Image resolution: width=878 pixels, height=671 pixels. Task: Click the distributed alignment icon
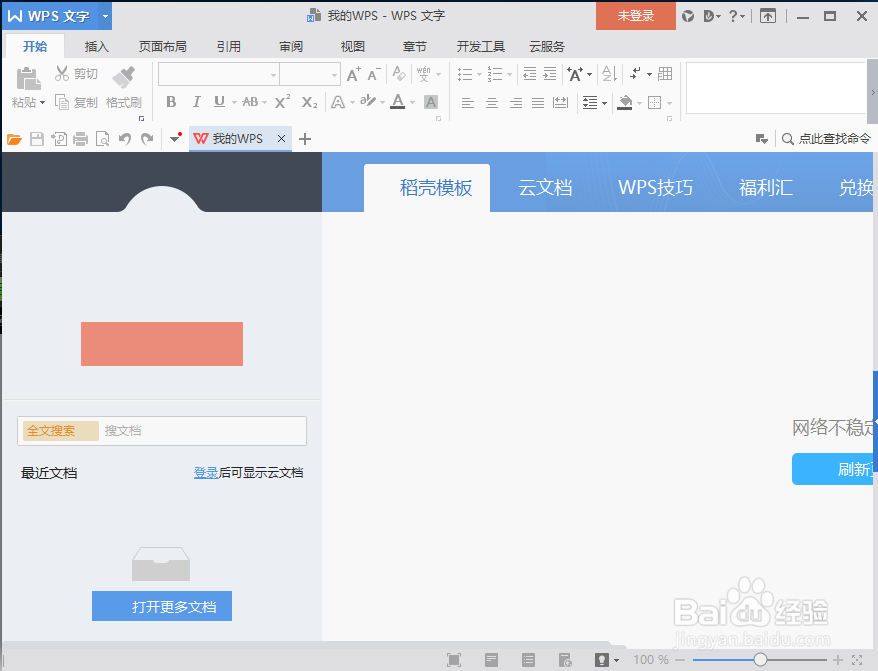pos(561,102)
